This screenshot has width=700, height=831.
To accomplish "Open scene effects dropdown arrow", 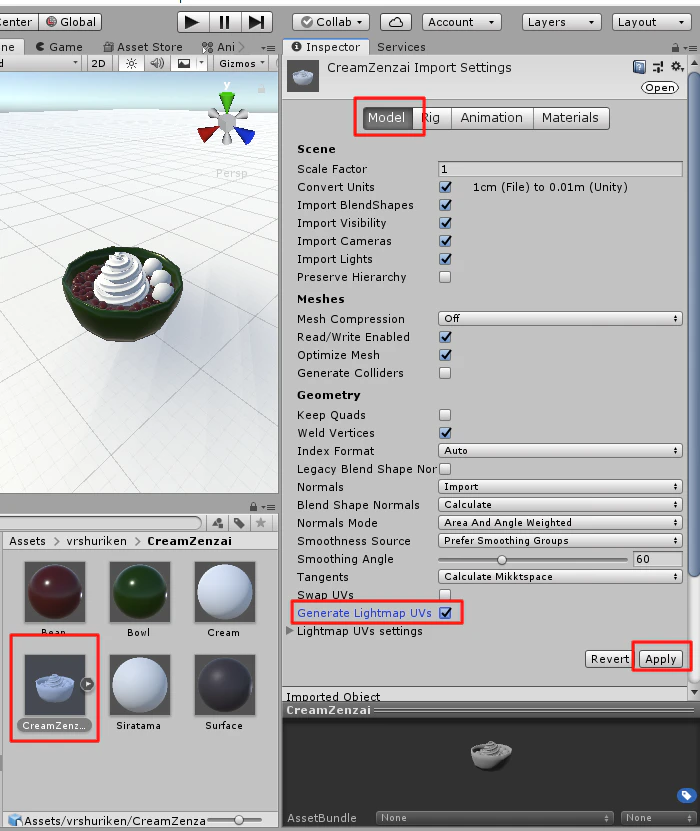I will click(x=201, y=64).
